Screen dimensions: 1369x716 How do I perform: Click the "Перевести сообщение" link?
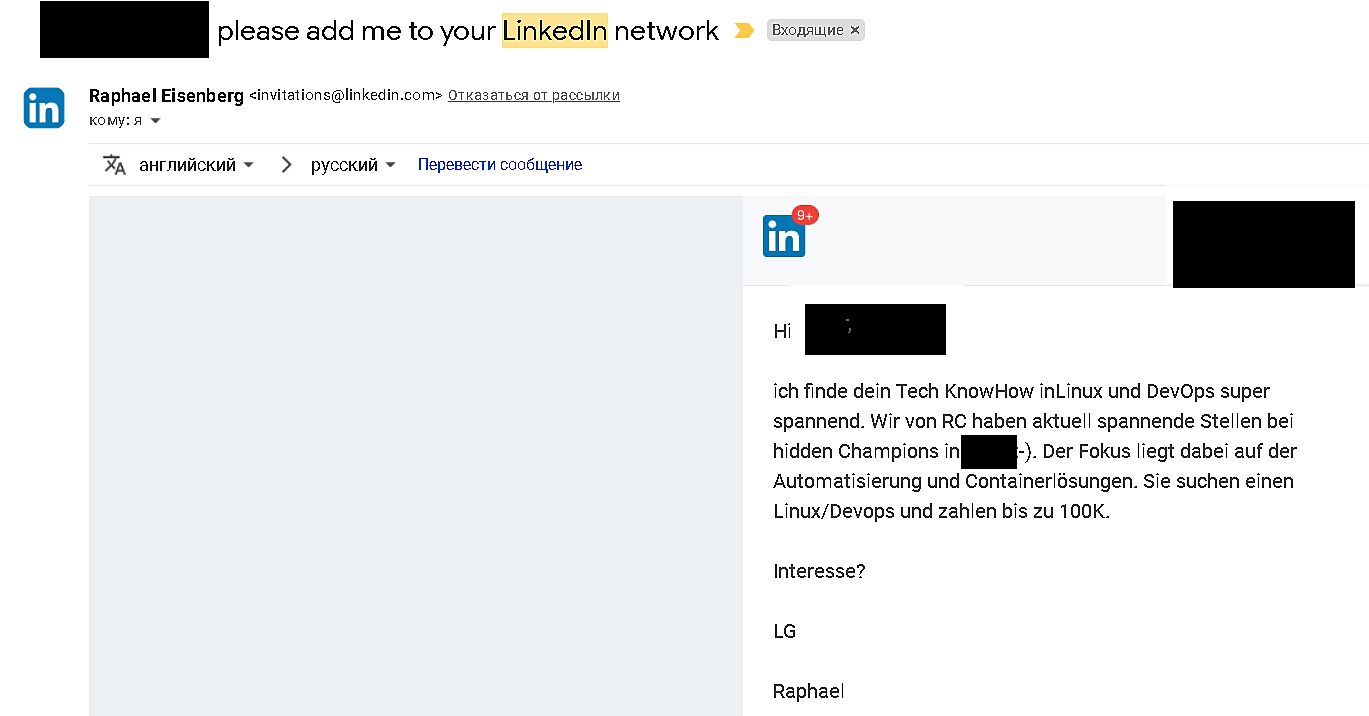coord(500,165)
